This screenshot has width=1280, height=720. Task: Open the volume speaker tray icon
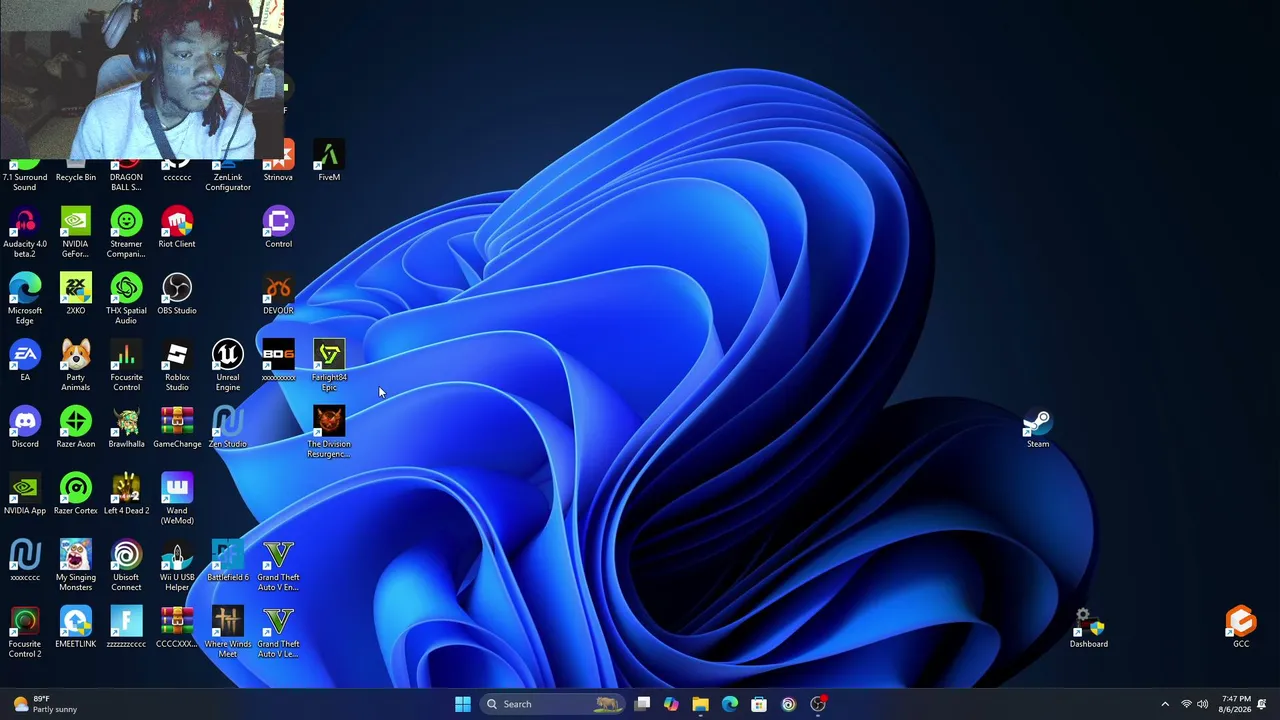pyautogui.click(x=1202, y=704)
